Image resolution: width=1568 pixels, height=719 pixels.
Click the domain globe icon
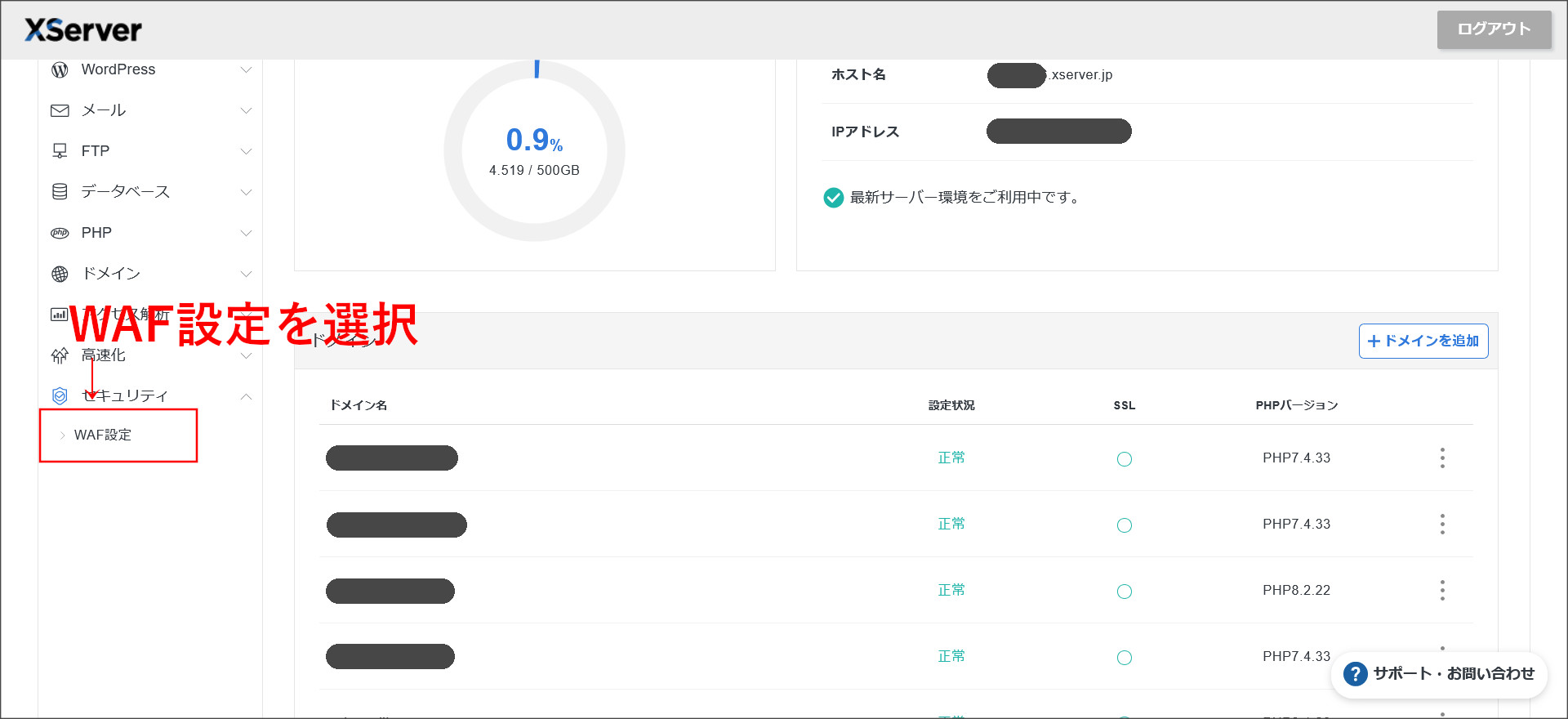coord(60,274)
